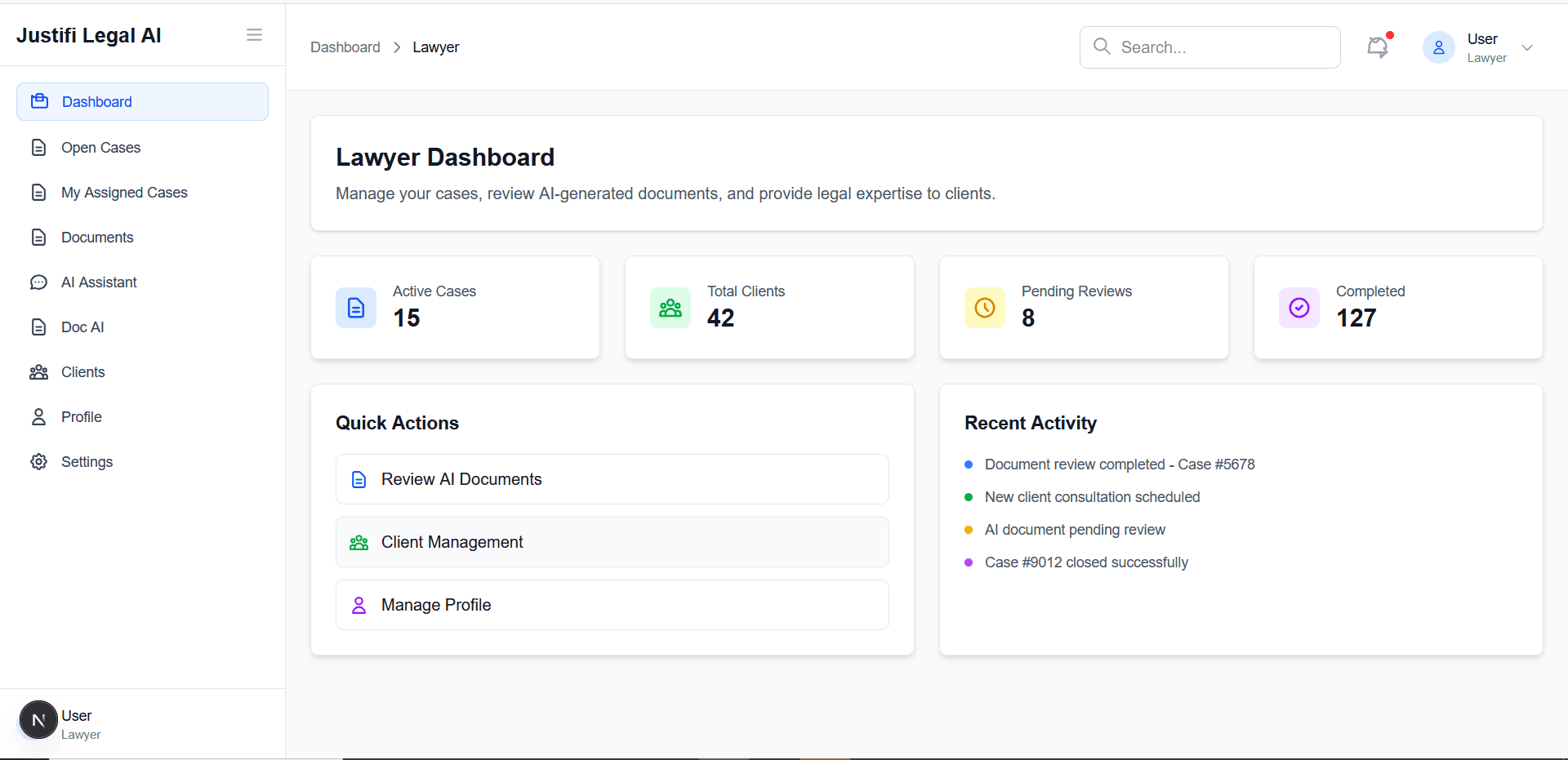Click the Active Cases stat card
Image resolution: width=1568 pixels, height=760 pixels.
pos(455,307)
